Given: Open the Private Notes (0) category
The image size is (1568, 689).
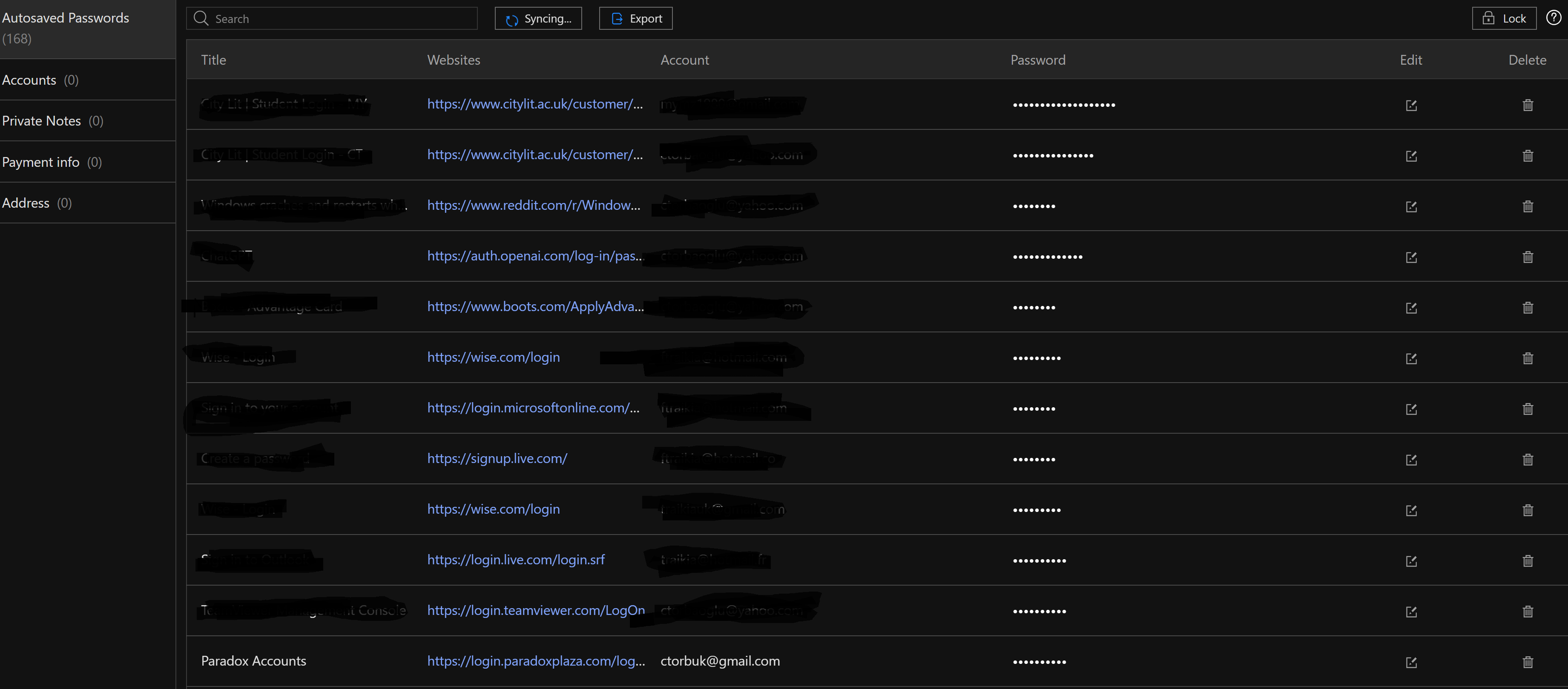Looking at the screenshot, I should click(x=88, y=120).
